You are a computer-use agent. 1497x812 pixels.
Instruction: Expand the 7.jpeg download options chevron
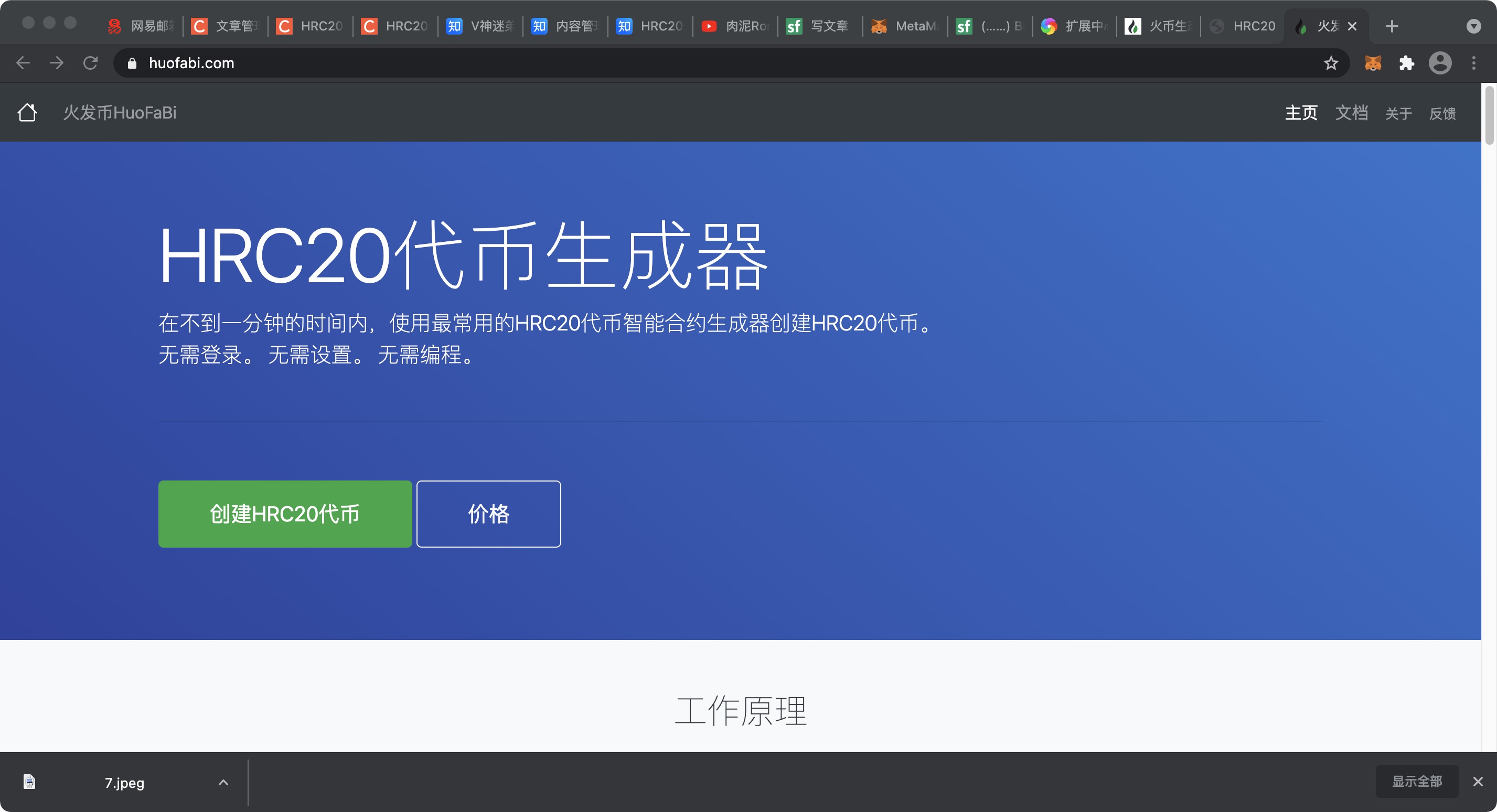[x=223, y=782]
